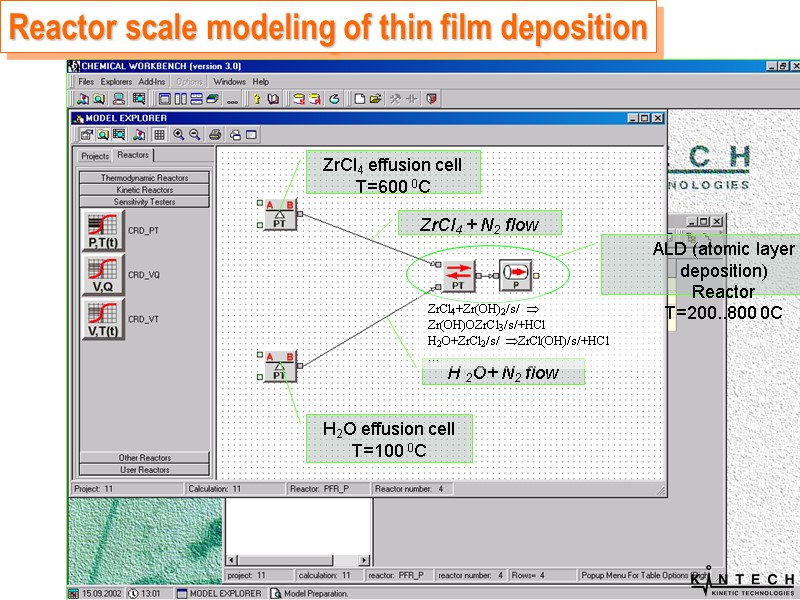
Task: Print the model using printer icon
Action: click(215, 135)
